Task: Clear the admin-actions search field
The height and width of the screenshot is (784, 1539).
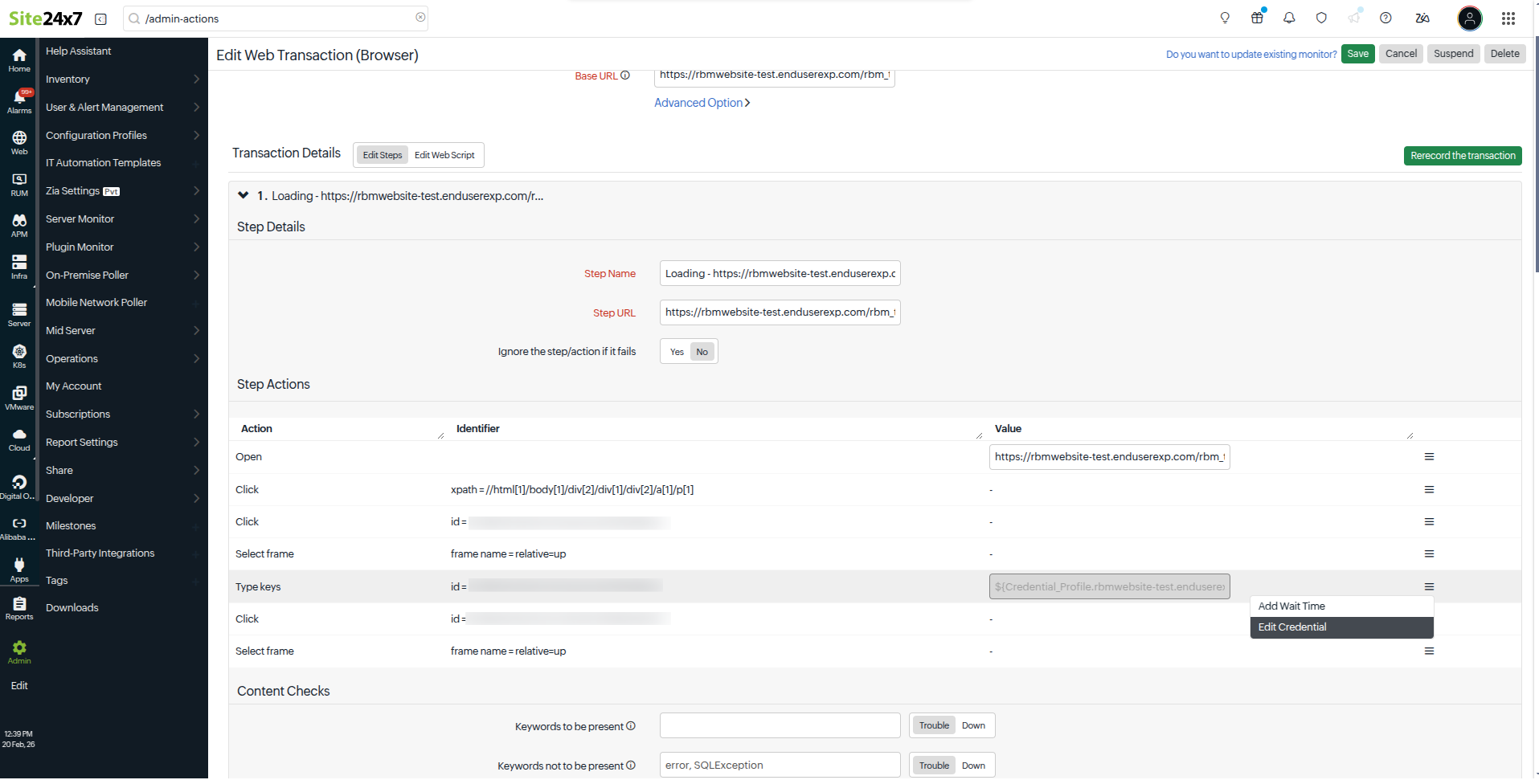Action: pos(421,18)
